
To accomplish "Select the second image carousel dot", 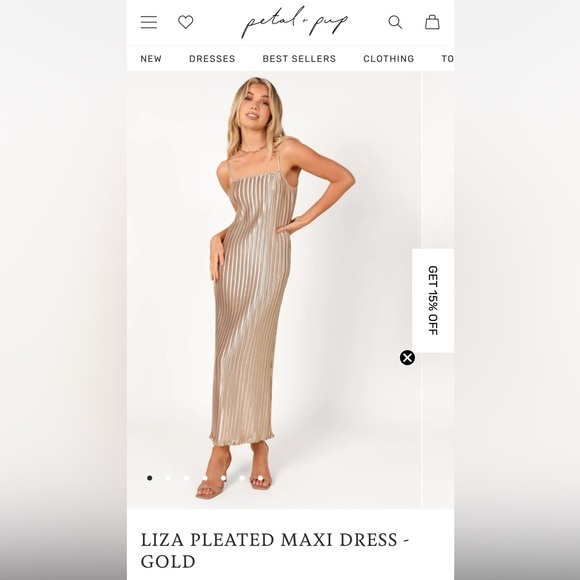I will click(168, 478).
